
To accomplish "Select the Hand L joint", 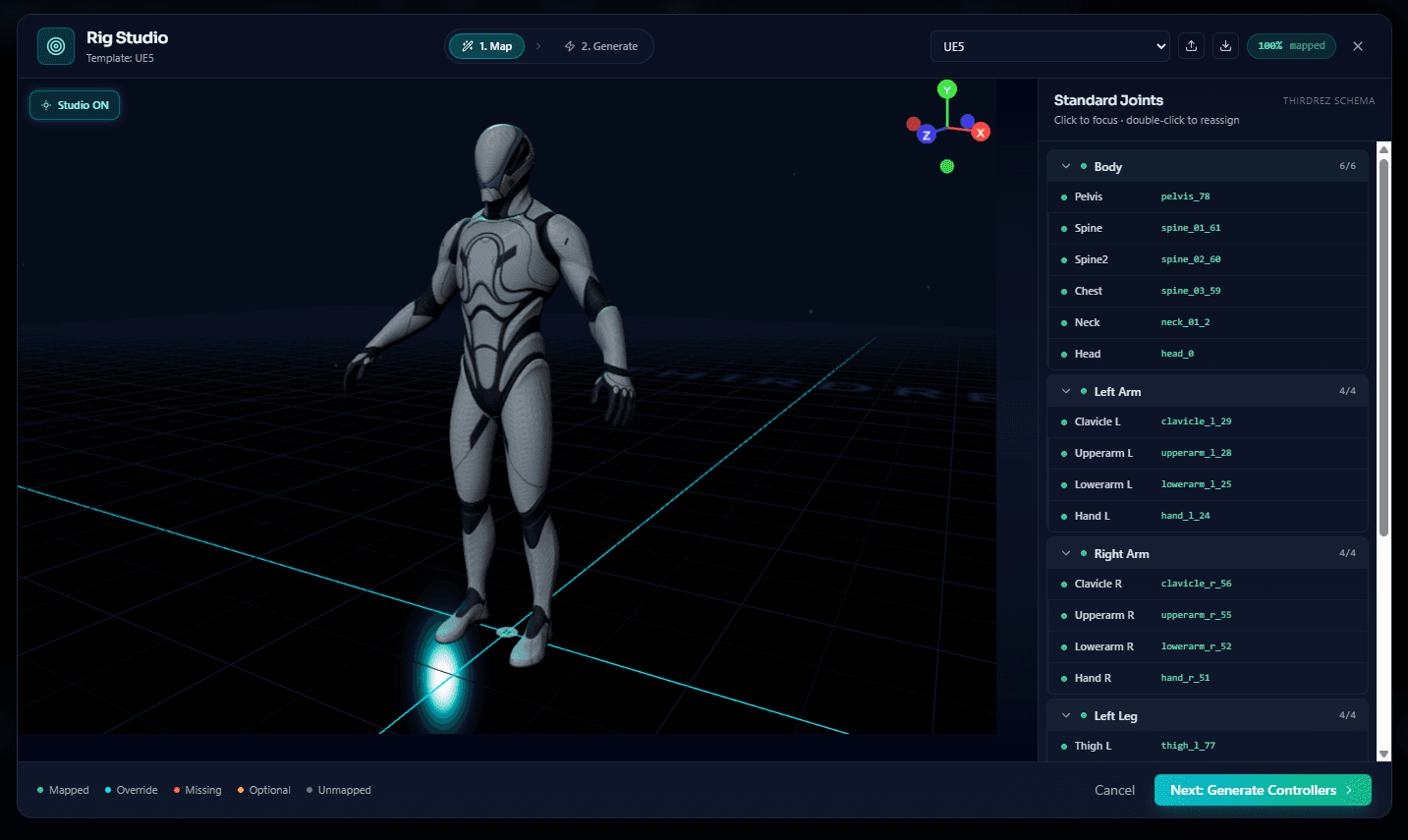I will [x=1208, y=516].
